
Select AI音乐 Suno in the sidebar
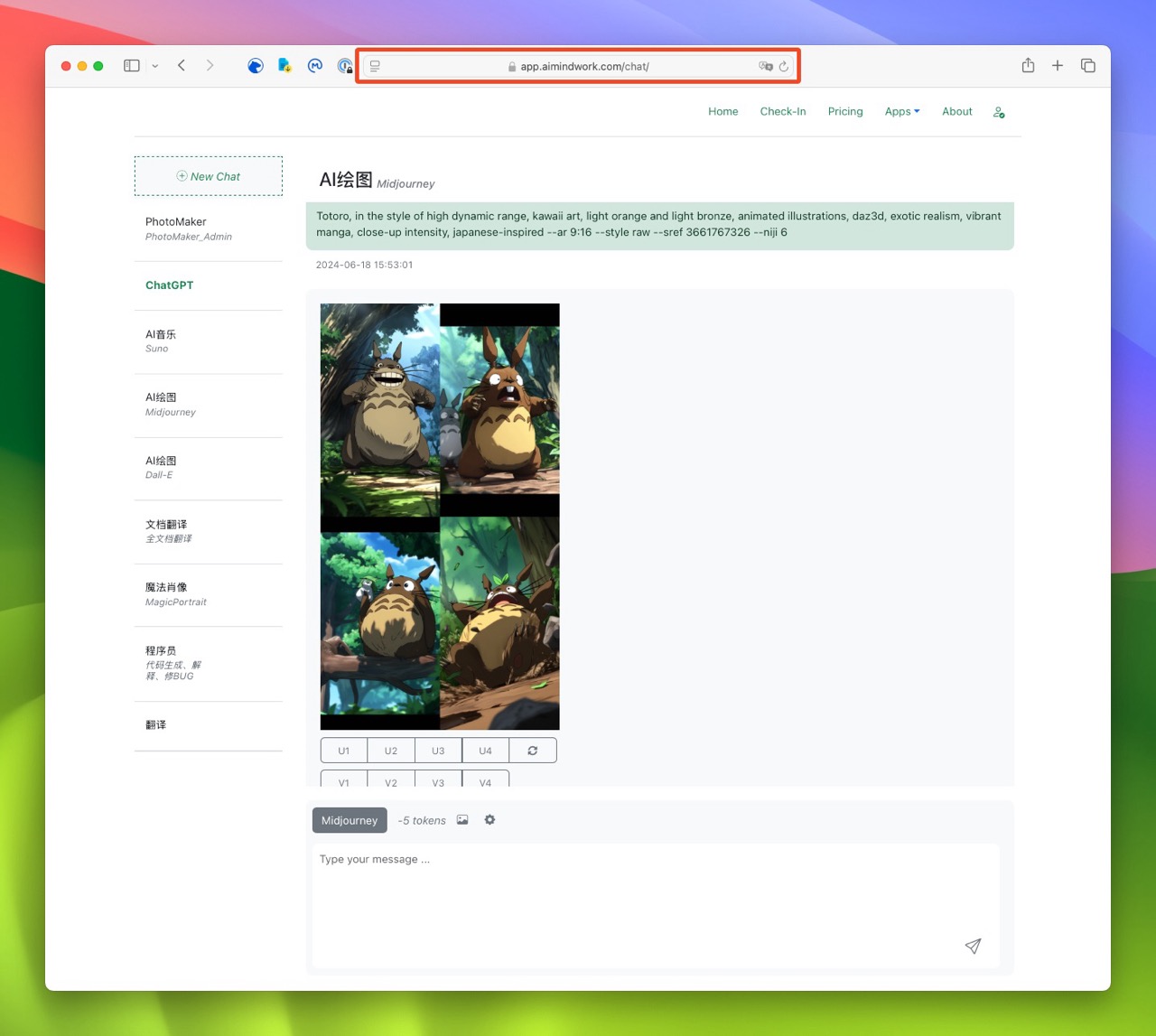coord(209,341)
